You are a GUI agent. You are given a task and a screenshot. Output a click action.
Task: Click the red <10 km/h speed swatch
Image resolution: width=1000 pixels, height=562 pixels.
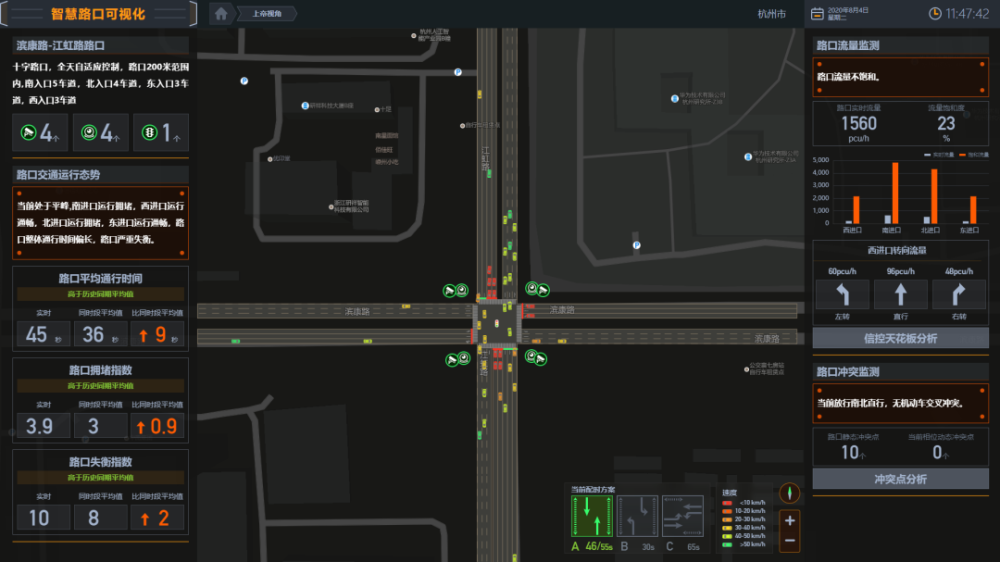[727, 503]
